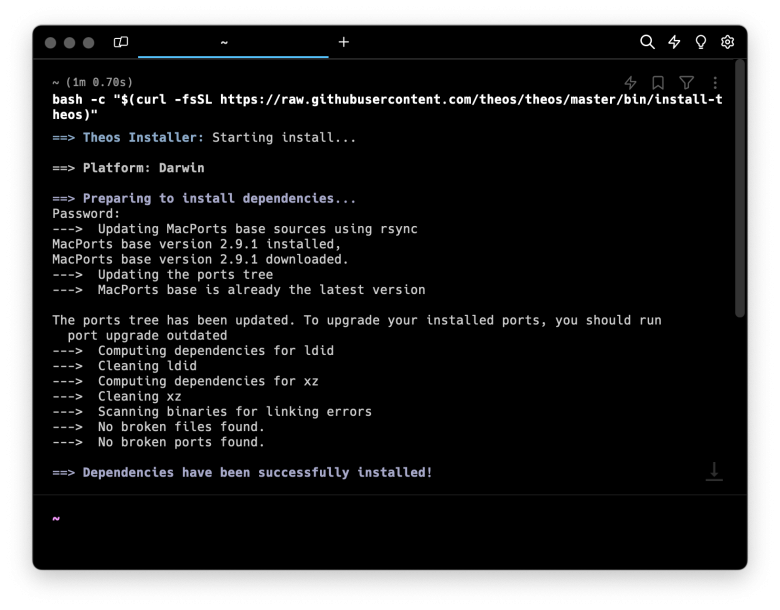Click 'Preparing to install dependencies...' line
This screenshot has width=780, height=610.
(x=204, y=199)
